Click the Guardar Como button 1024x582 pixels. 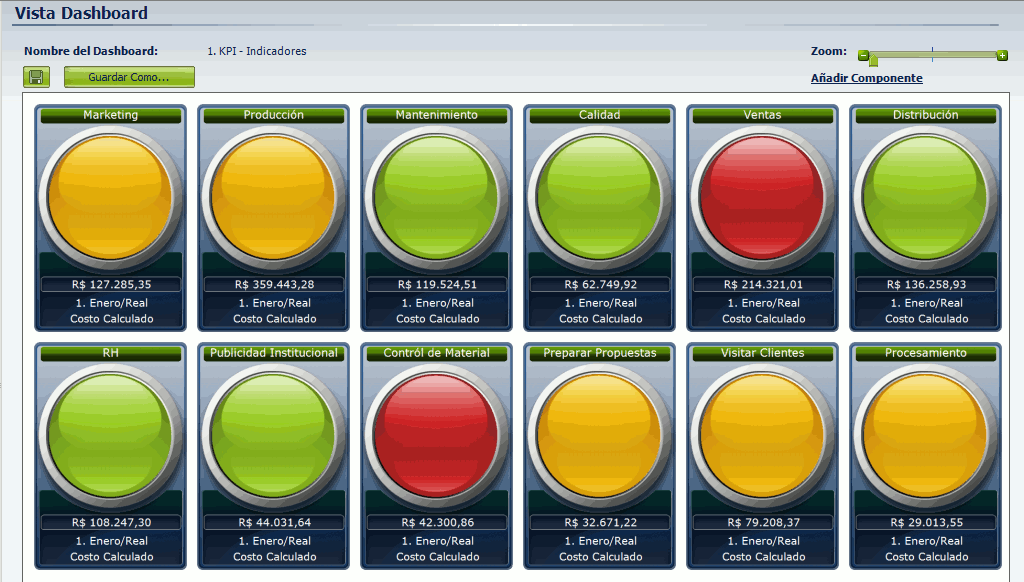pos(129,77)
